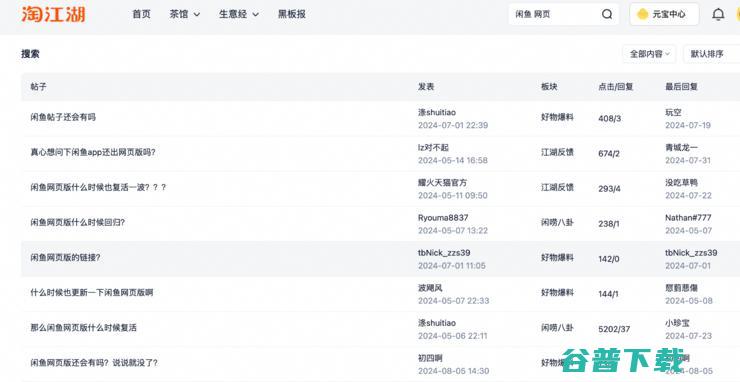
Task: Click the 搜索 page heading
Action: point(30,54)
